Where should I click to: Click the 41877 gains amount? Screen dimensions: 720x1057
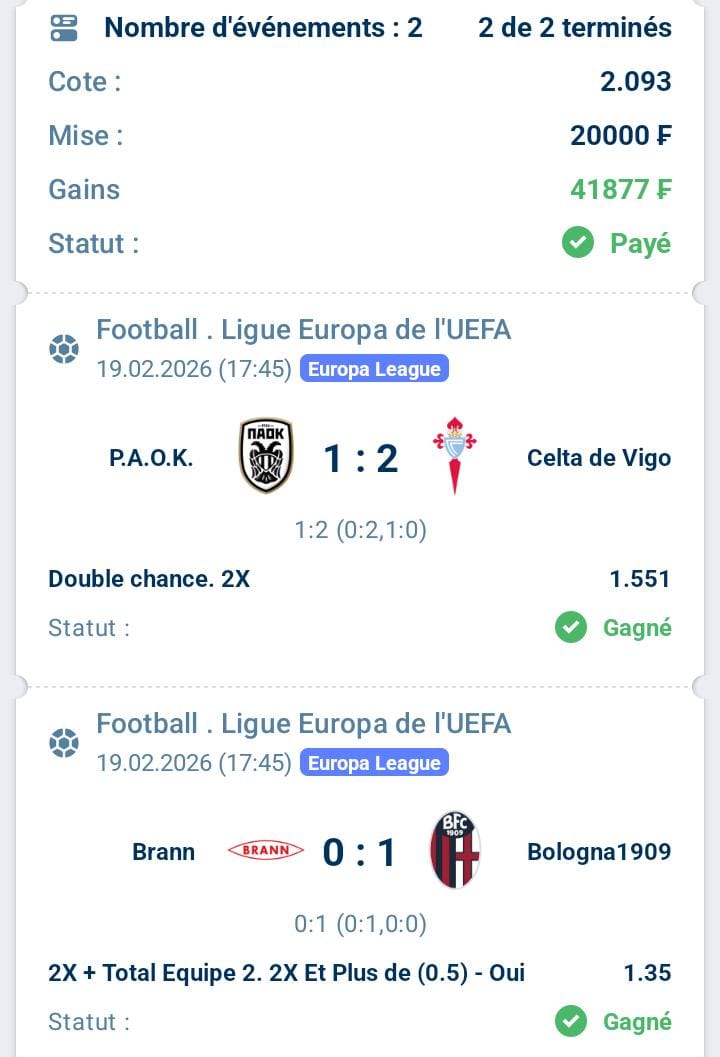tap(620, 189)
